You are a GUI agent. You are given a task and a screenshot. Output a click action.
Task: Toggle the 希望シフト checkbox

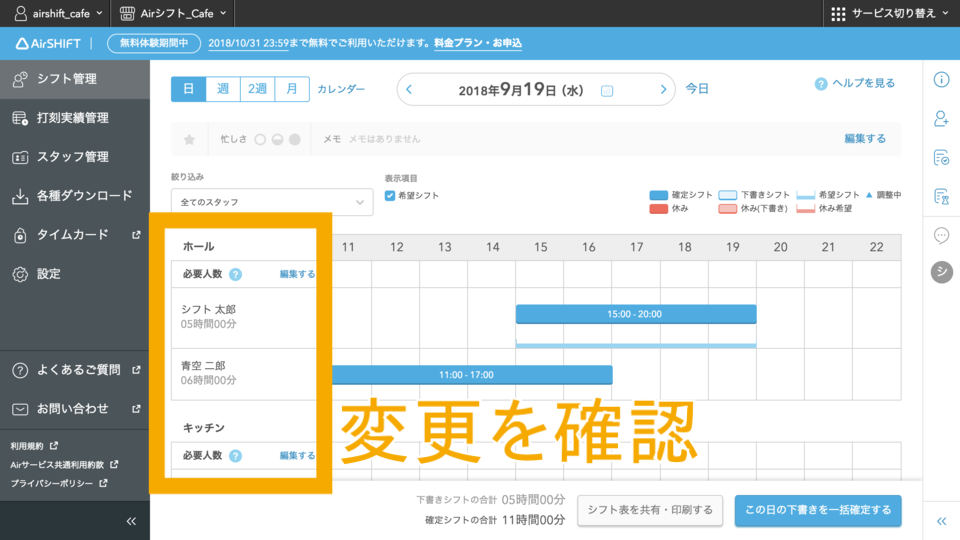(390, 196)
